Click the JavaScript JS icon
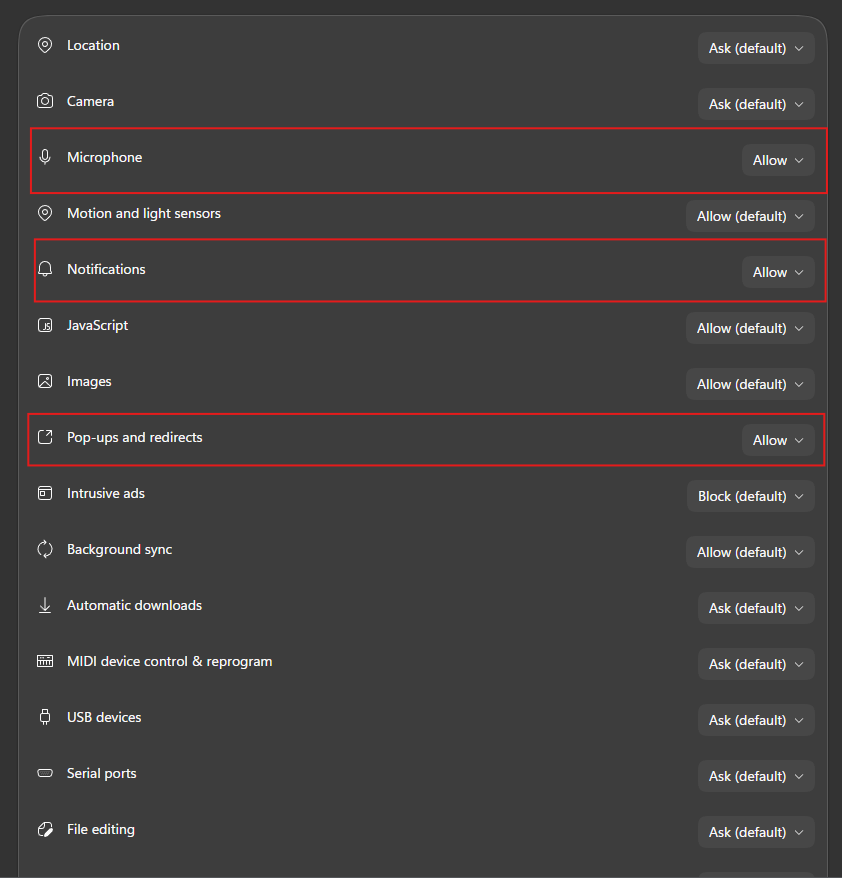The width and height of the screenshot is (842, 878). (45, 325)
